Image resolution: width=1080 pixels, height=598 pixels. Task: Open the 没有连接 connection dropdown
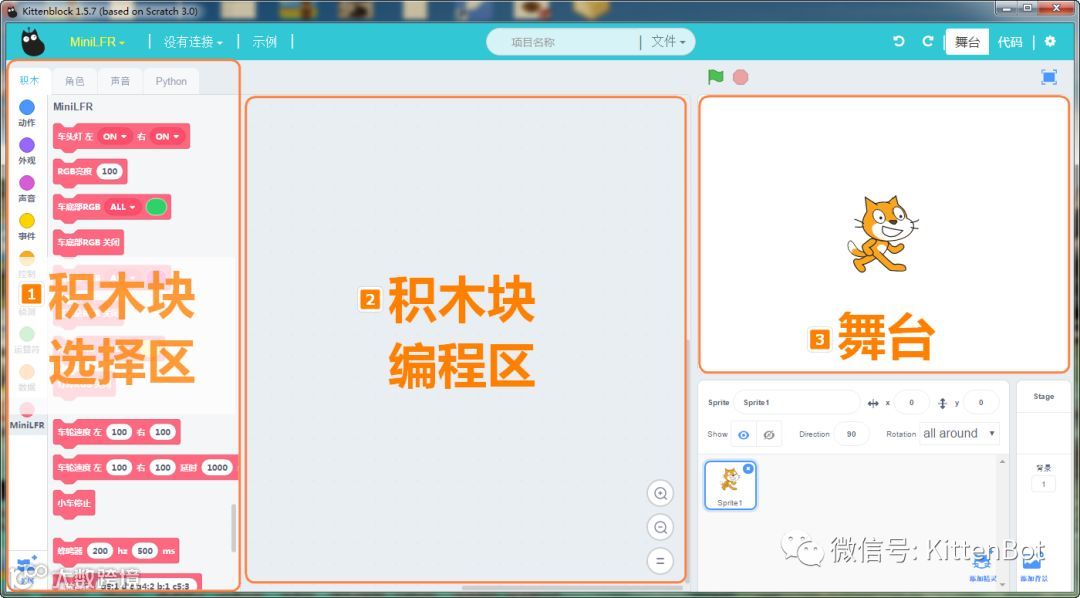(x=194, y=42)
